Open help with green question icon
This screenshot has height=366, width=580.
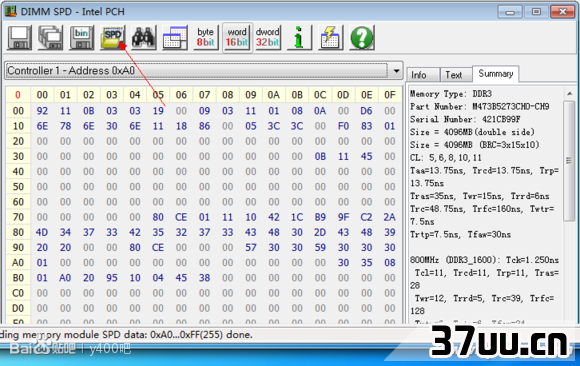click(x=361, y=38)
